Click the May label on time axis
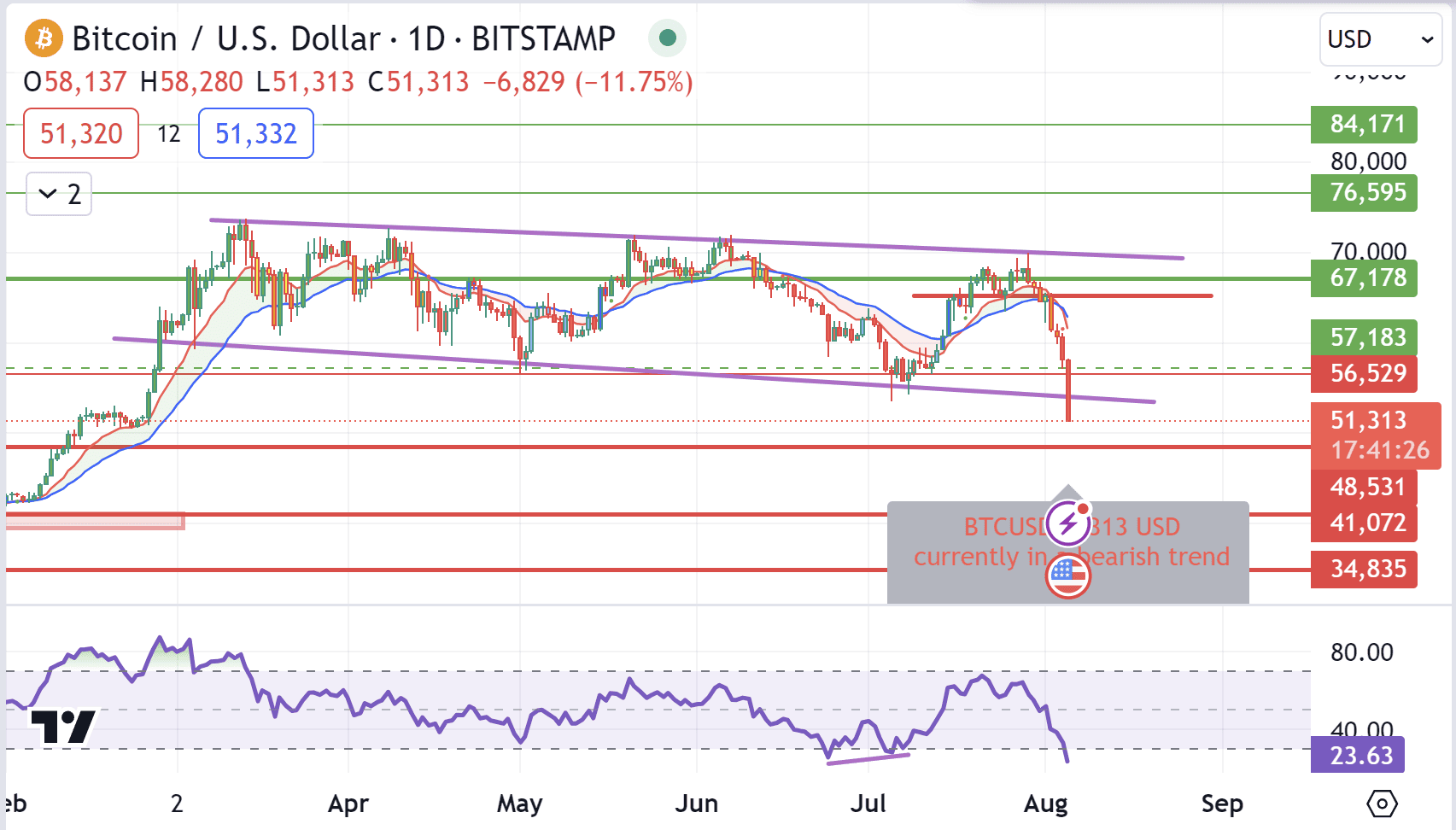Image resolution: width=1456 pixels, height=830 pixels. pos(519,804)
